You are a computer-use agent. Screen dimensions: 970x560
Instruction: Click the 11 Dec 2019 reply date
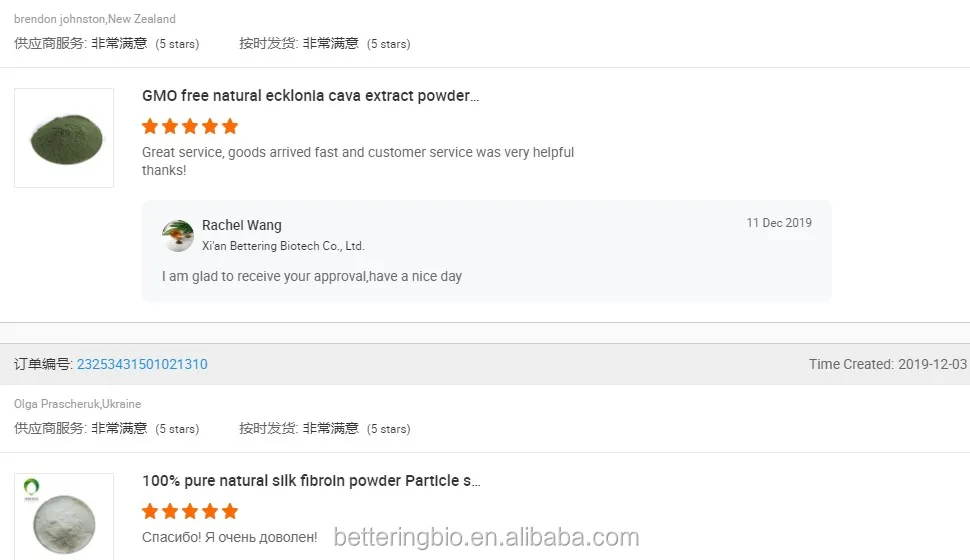tap(779, 223)
